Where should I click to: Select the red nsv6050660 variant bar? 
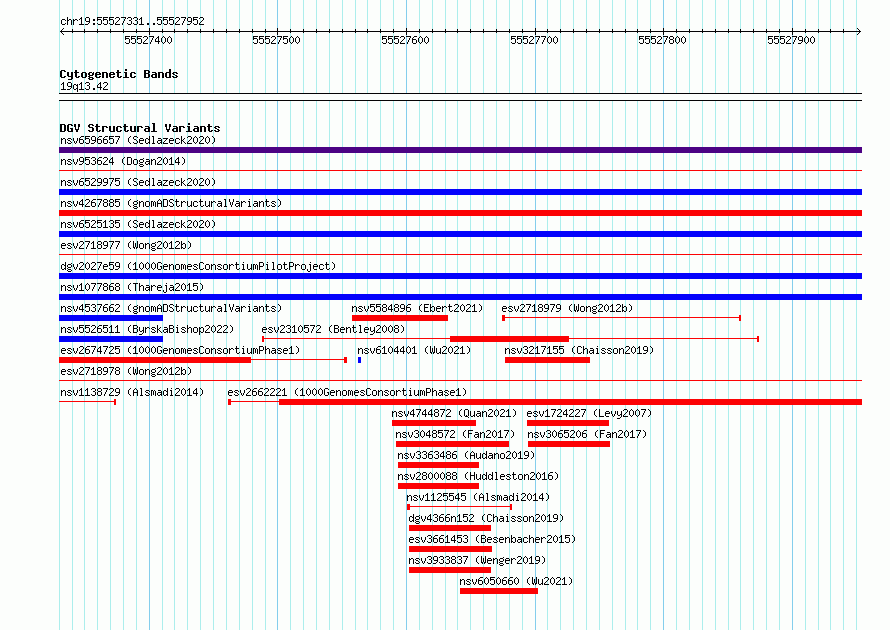pos(499,591)
